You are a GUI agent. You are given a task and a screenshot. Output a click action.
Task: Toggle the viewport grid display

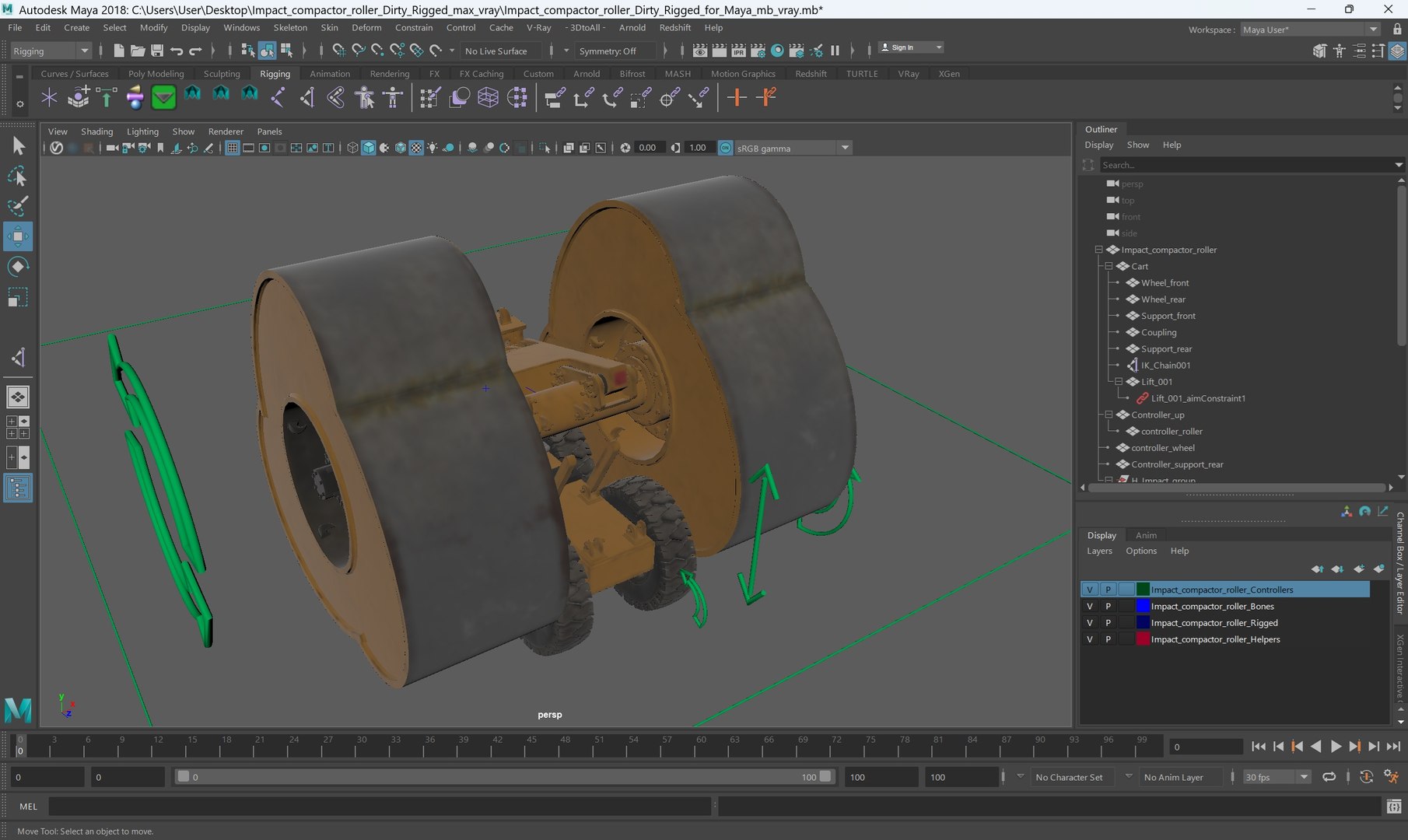(232, 148)
